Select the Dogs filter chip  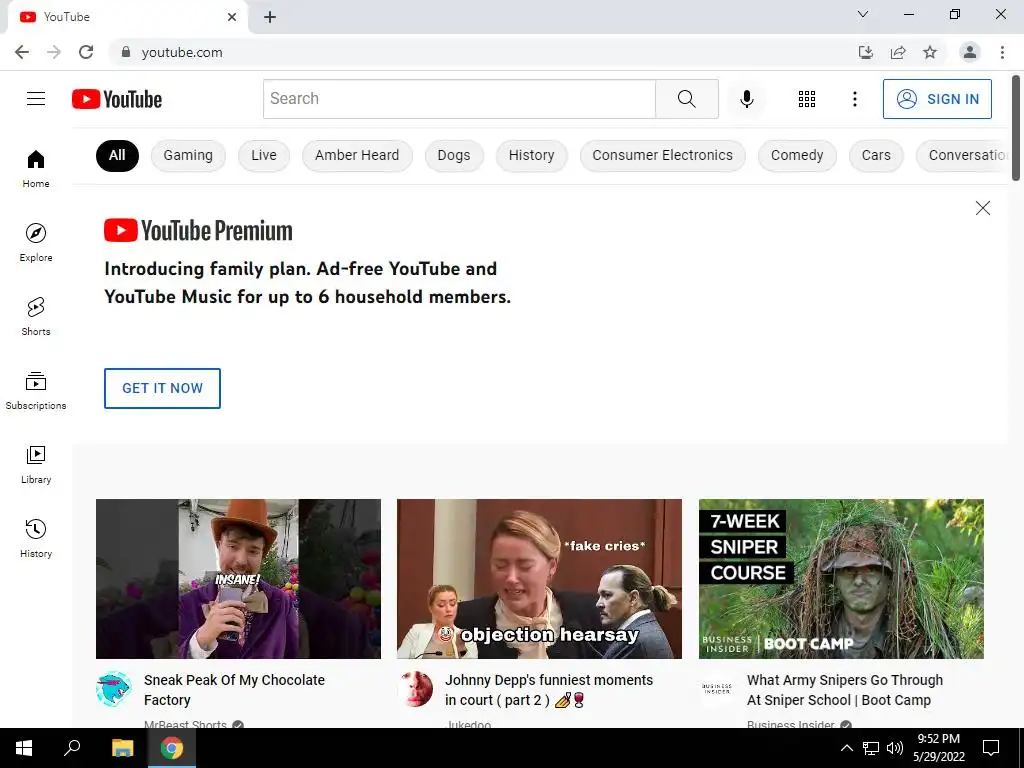tap(454, 155)
